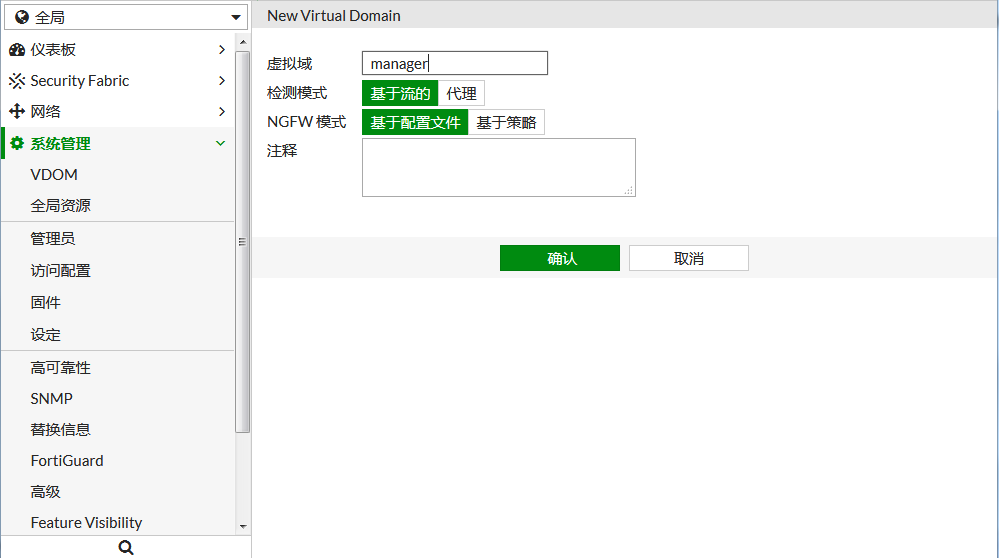Image resolution: width=999 pixels, height=558 pixels.
Task: Expand the Security Fabric chevron
Action: click(221, 81)
